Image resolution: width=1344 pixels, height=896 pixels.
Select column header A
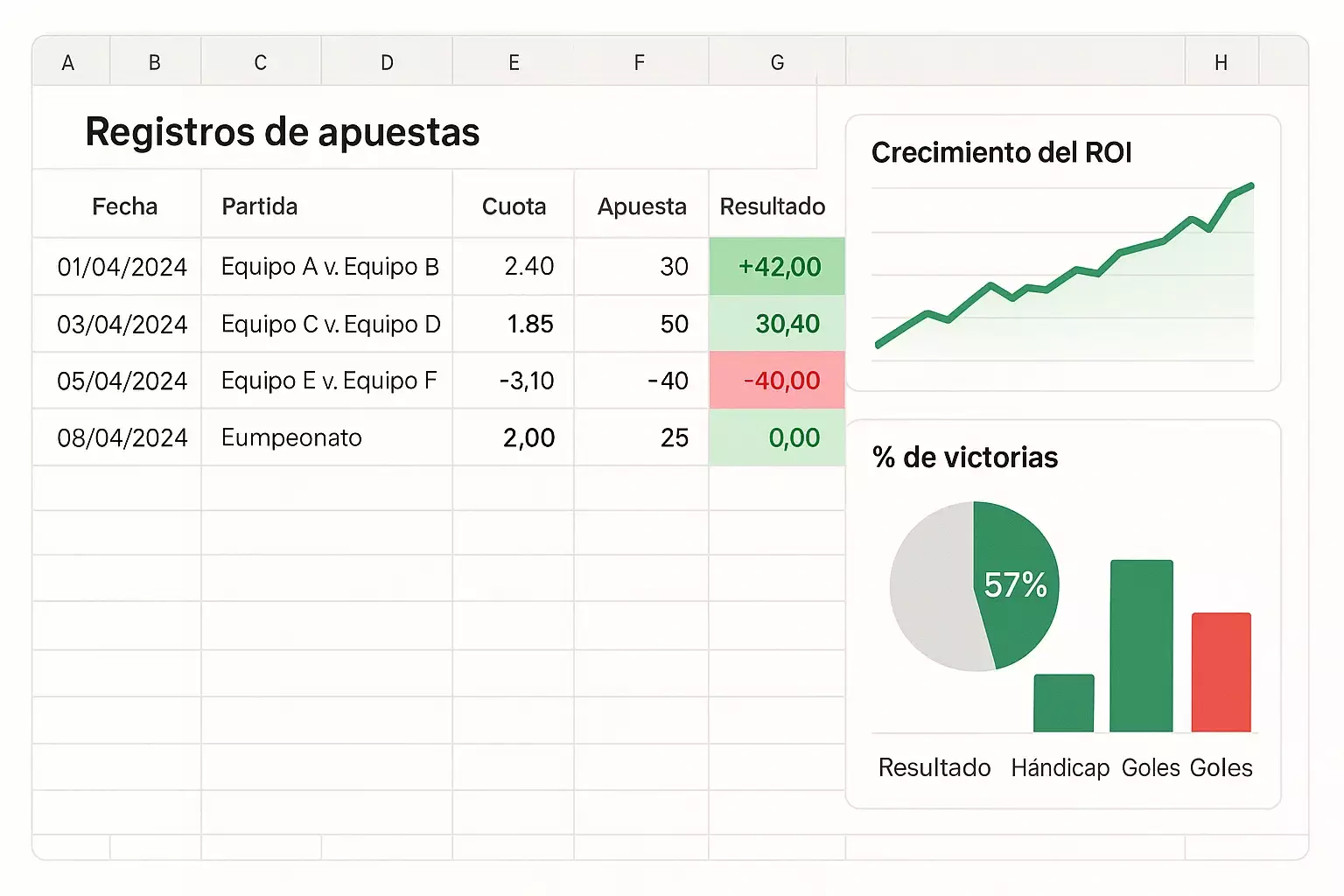coord(68,61)
